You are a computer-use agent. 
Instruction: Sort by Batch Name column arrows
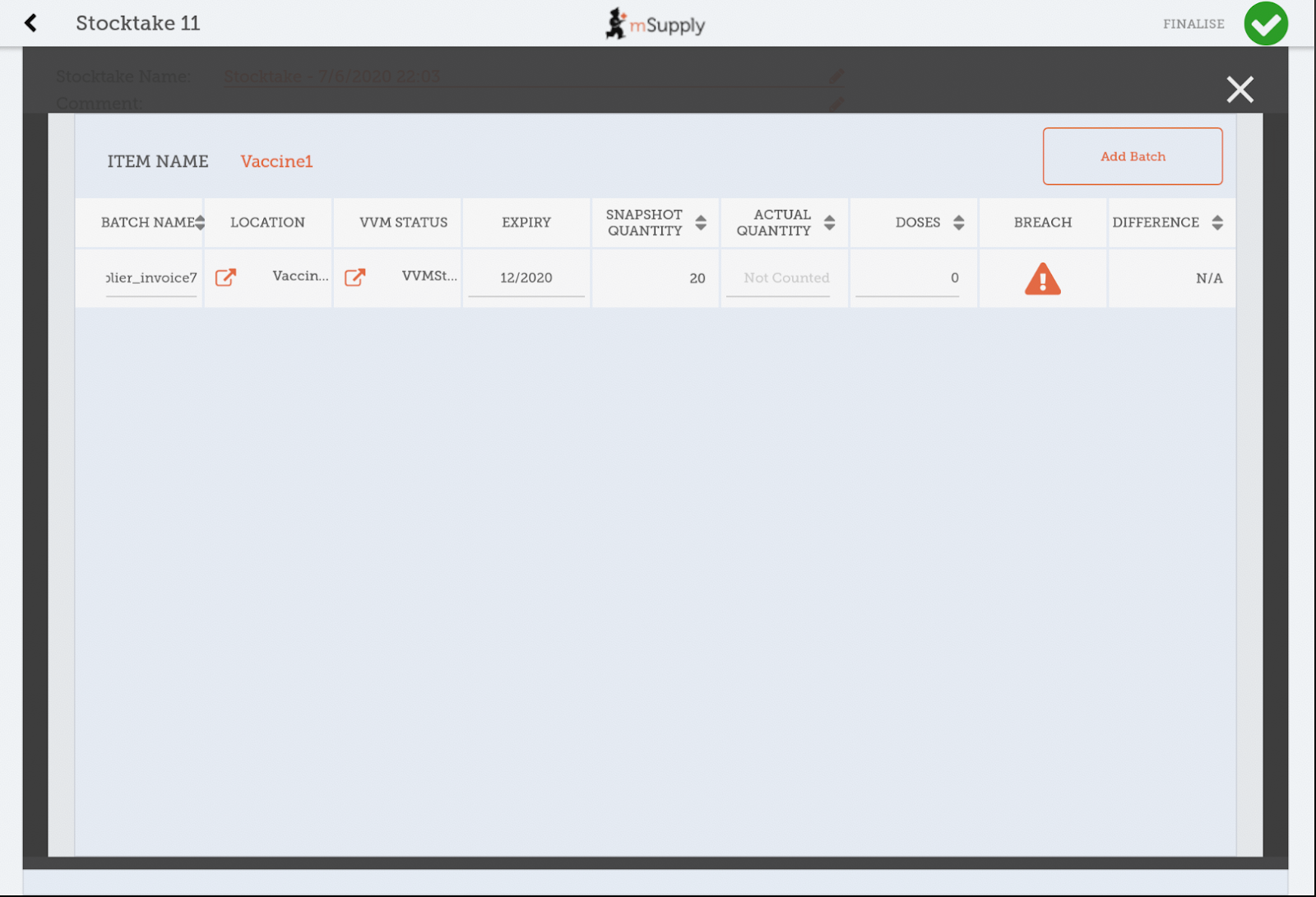(200, 222)
